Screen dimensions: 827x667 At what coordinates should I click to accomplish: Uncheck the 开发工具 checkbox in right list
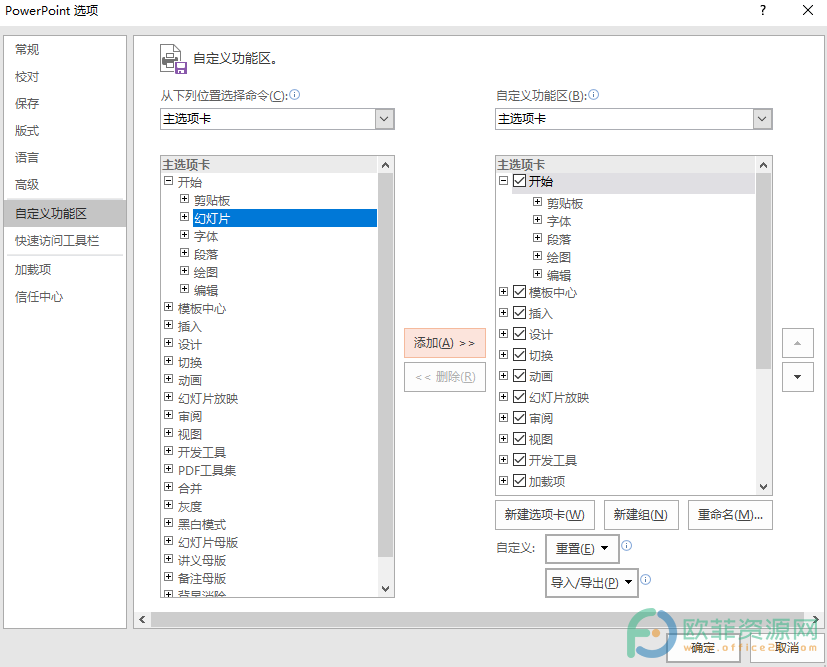[x=520, y=460]
